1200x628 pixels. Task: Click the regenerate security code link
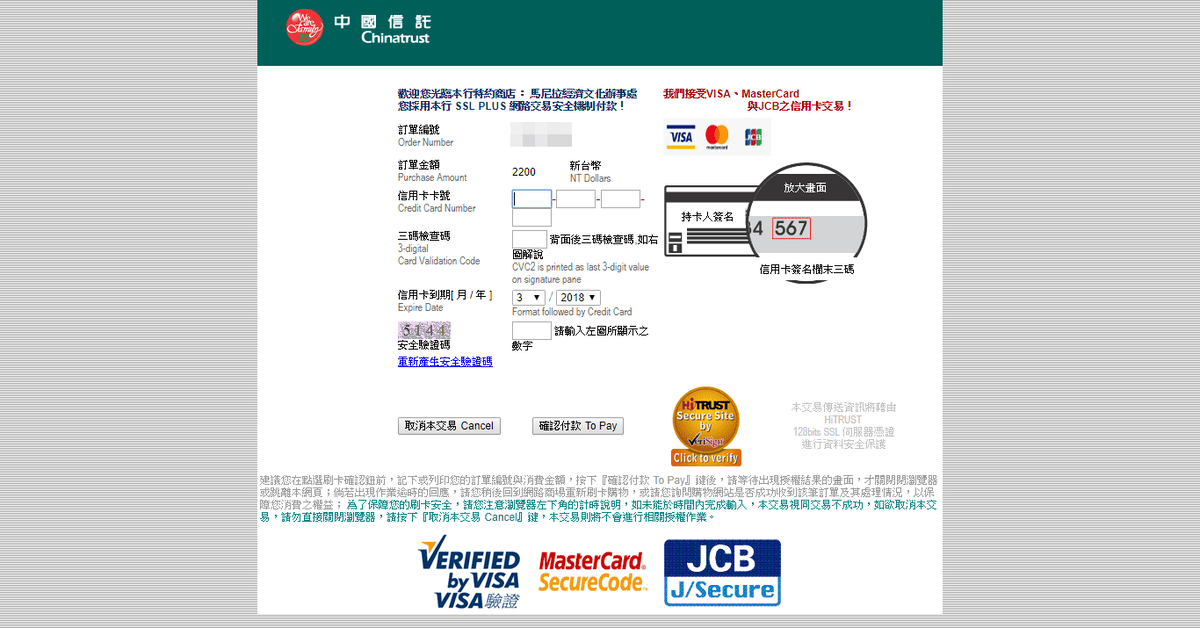pyautogui.click(x=445, y=362)
